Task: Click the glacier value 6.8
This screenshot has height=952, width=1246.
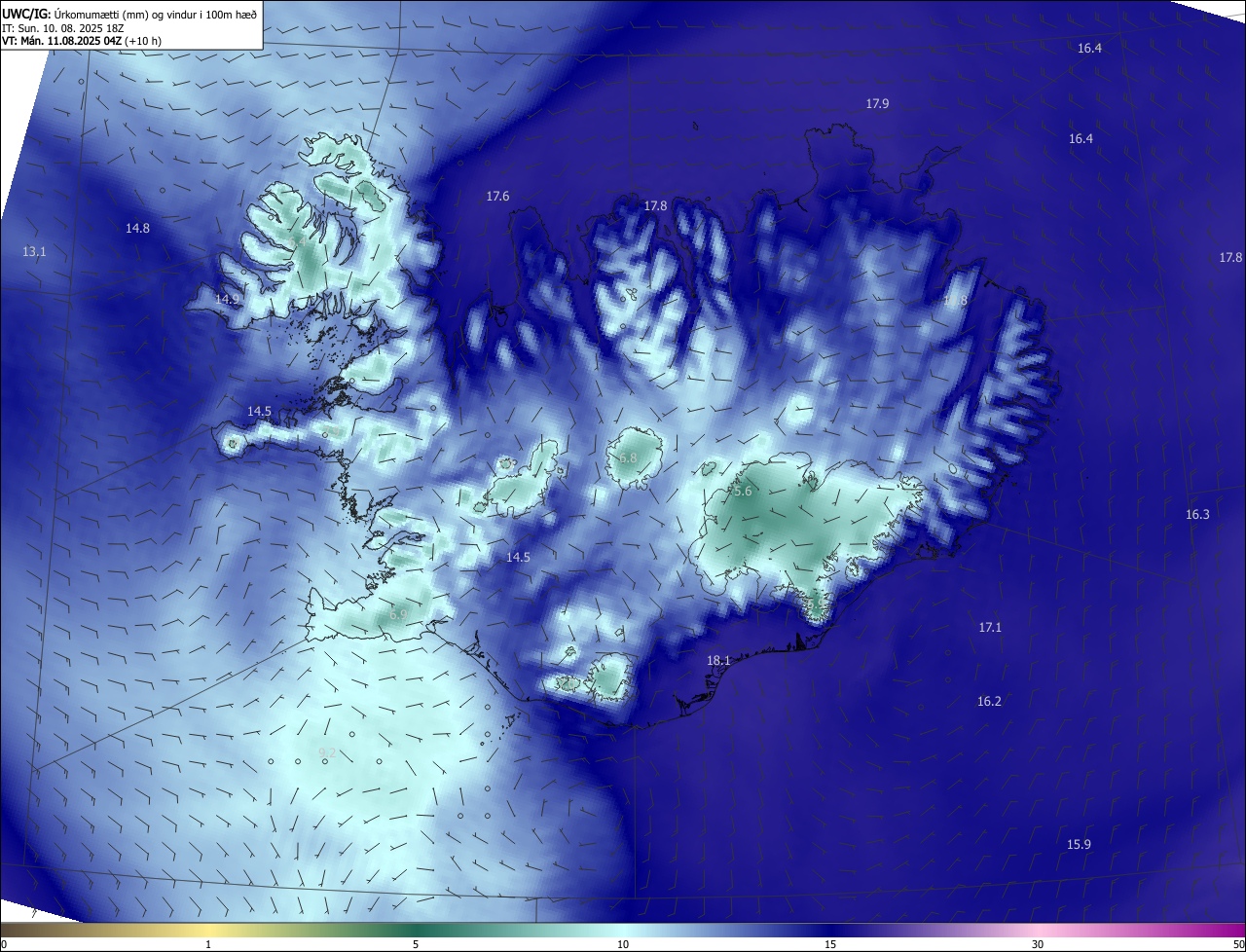Action: click(628, 458)
